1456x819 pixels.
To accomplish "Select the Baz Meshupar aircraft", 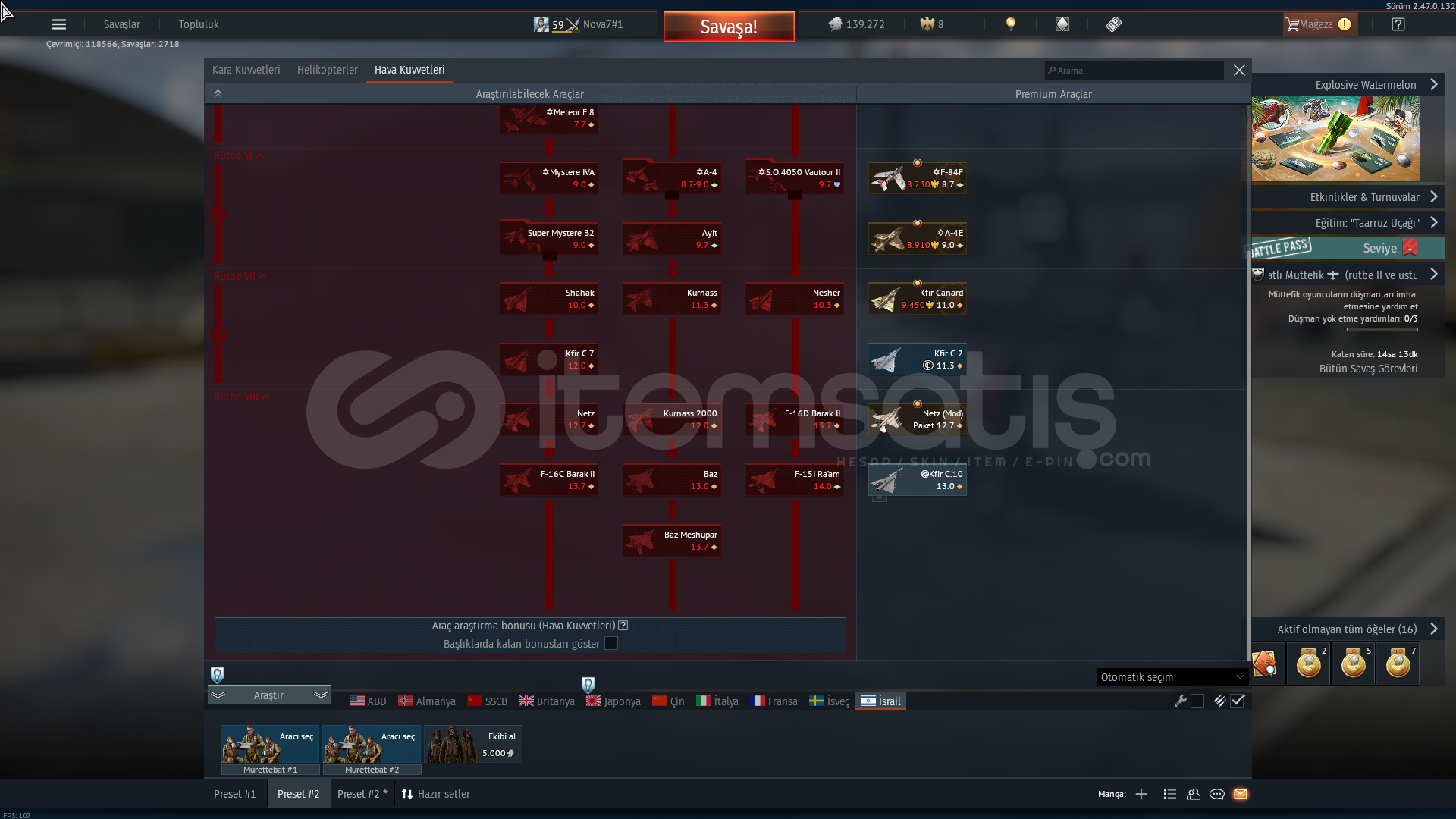I will click(x=672, y=541).
